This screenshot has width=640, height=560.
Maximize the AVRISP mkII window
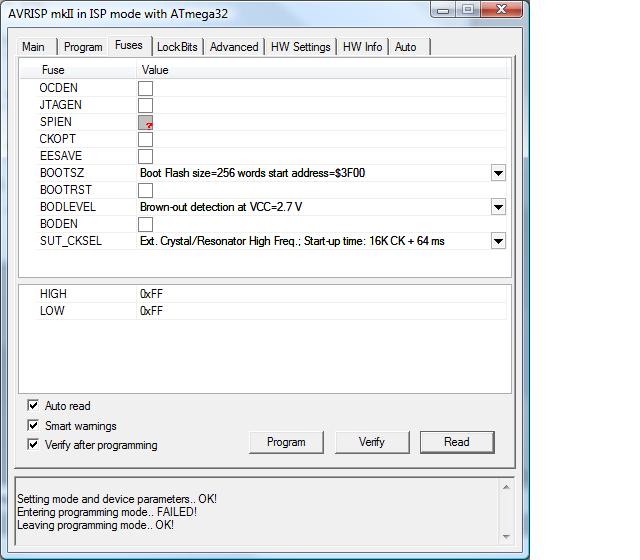coord(468,10)
